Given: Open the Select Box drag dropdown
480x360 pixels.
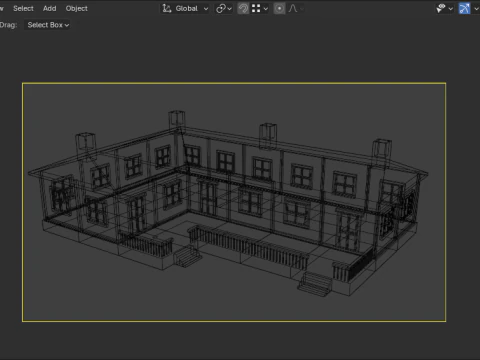Looking at the screenshot, I should click(47, 25).
